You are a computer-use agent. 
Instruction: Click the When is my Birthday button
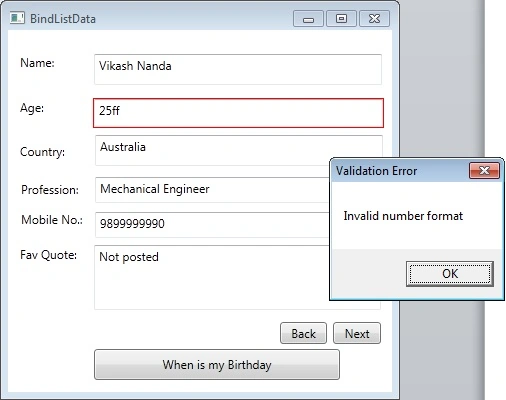217,364
